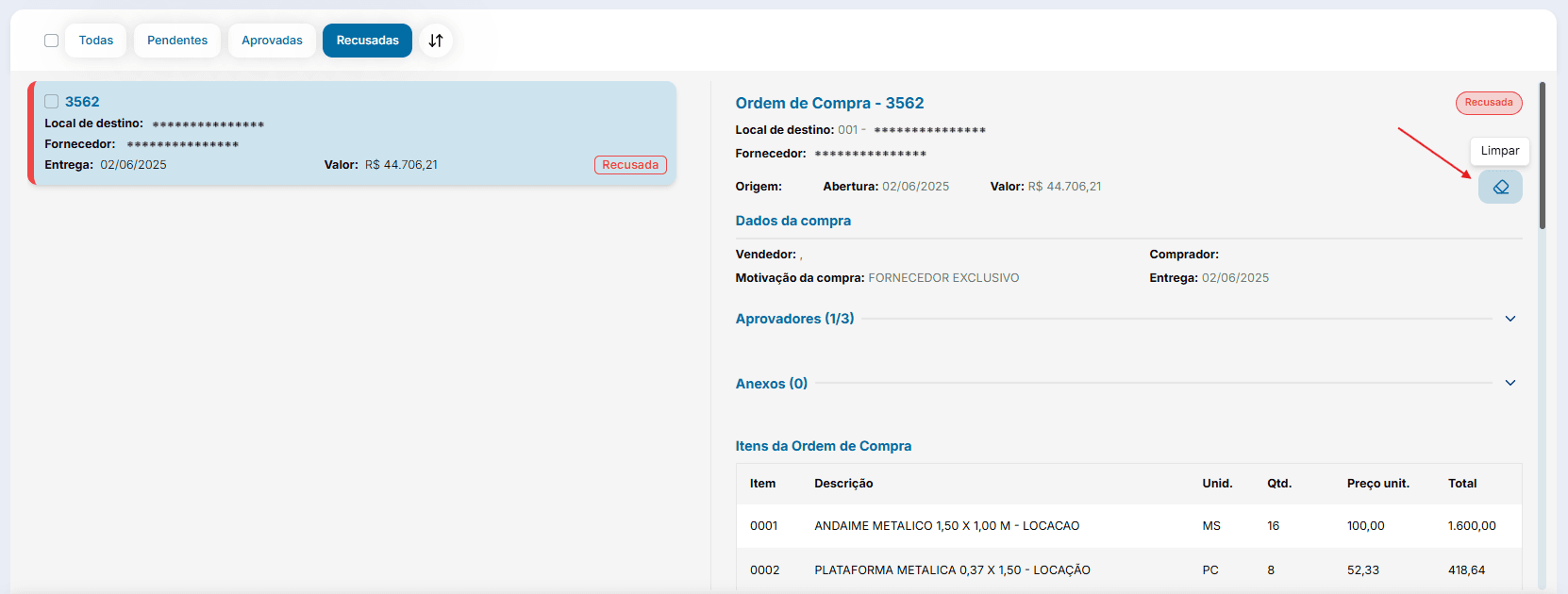Click the Entrega date in Dados da compra
The width and height of the screenshot is (1568, 594).
(x=1235, y=278)
